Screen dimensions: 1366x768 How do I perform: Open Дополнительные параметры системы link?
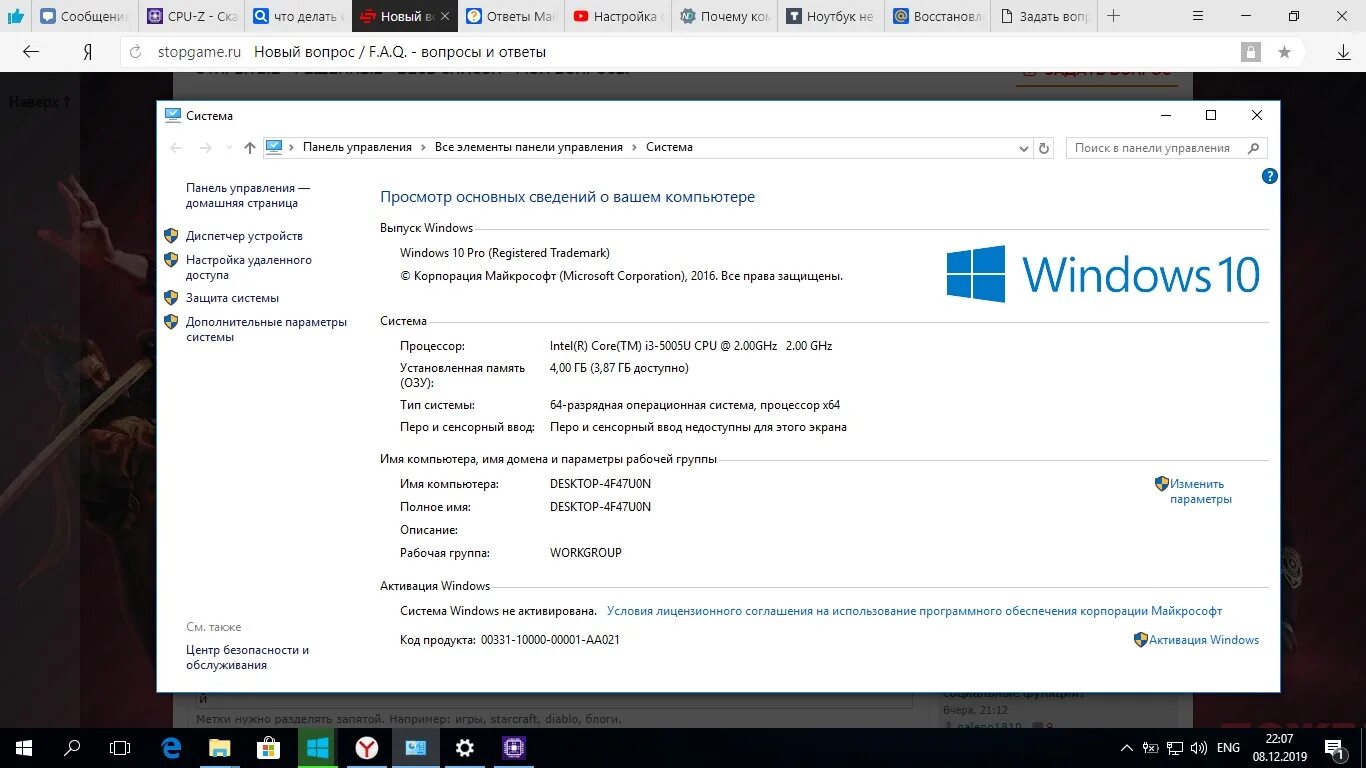(x=266, y=329)
